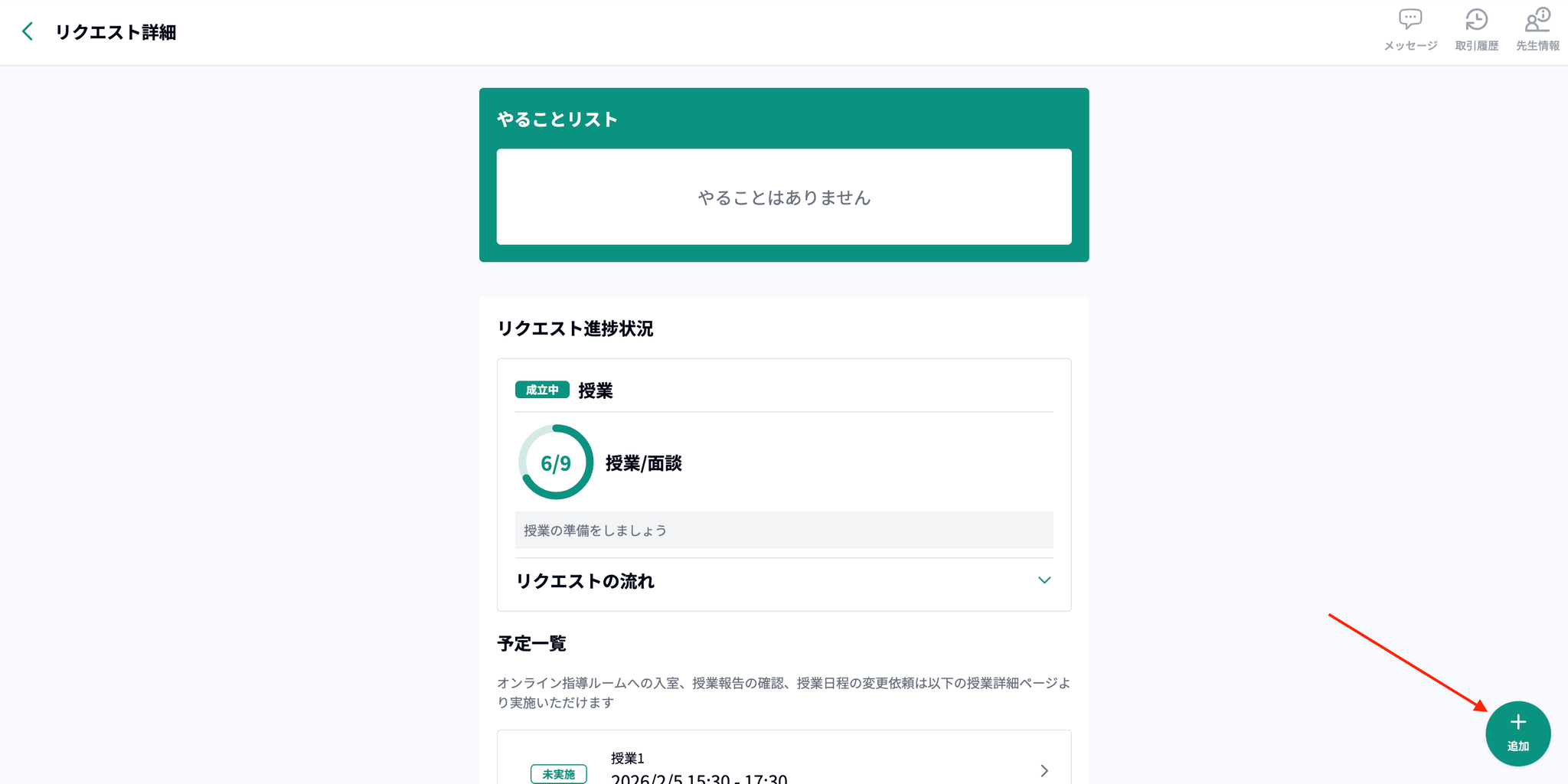Open the メッセージ speech bubble icon

(1410, 20)
